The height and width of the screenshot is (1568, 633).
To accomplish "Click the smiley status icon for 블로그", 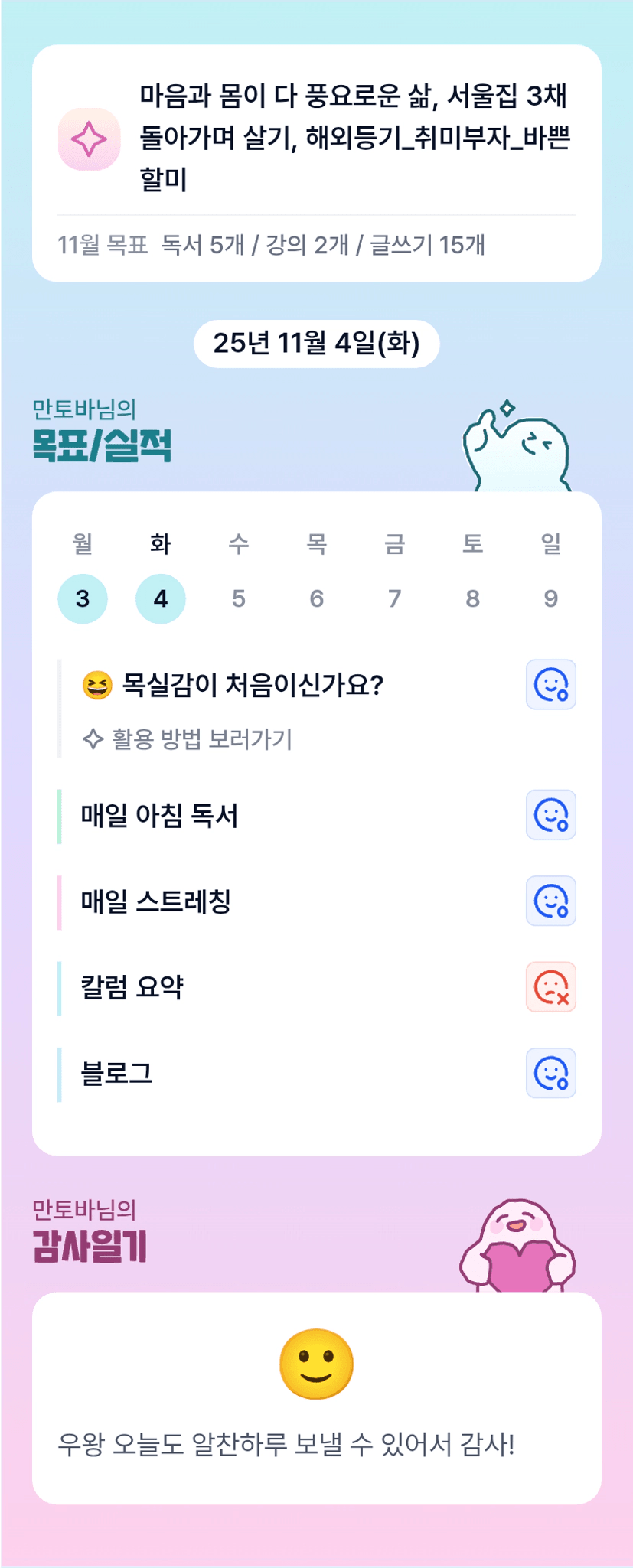I will pyautogui.click(x=550, y=1073).
